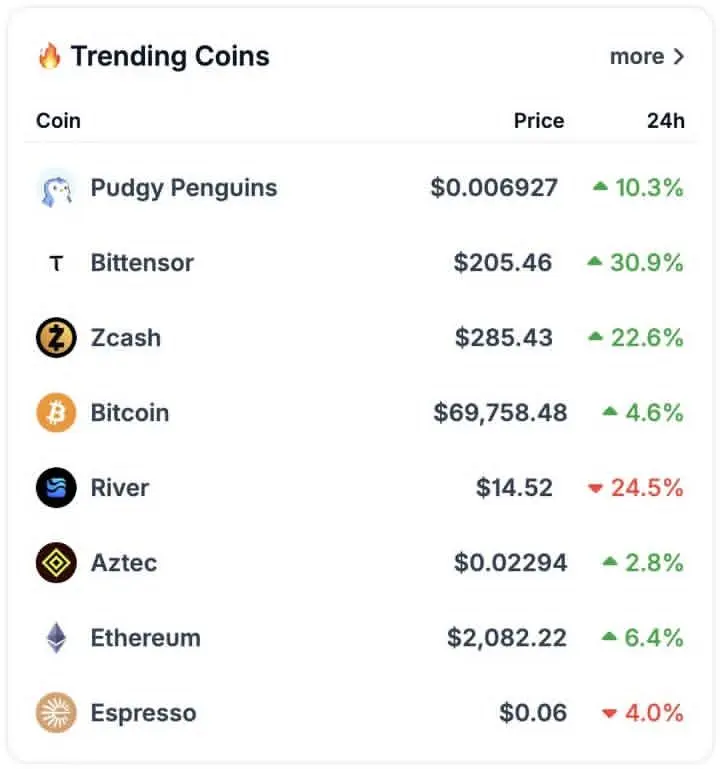Viewport: 720px width, 769px height.
Task: Click the Zcash coin logo
Action: coord(56,338)
